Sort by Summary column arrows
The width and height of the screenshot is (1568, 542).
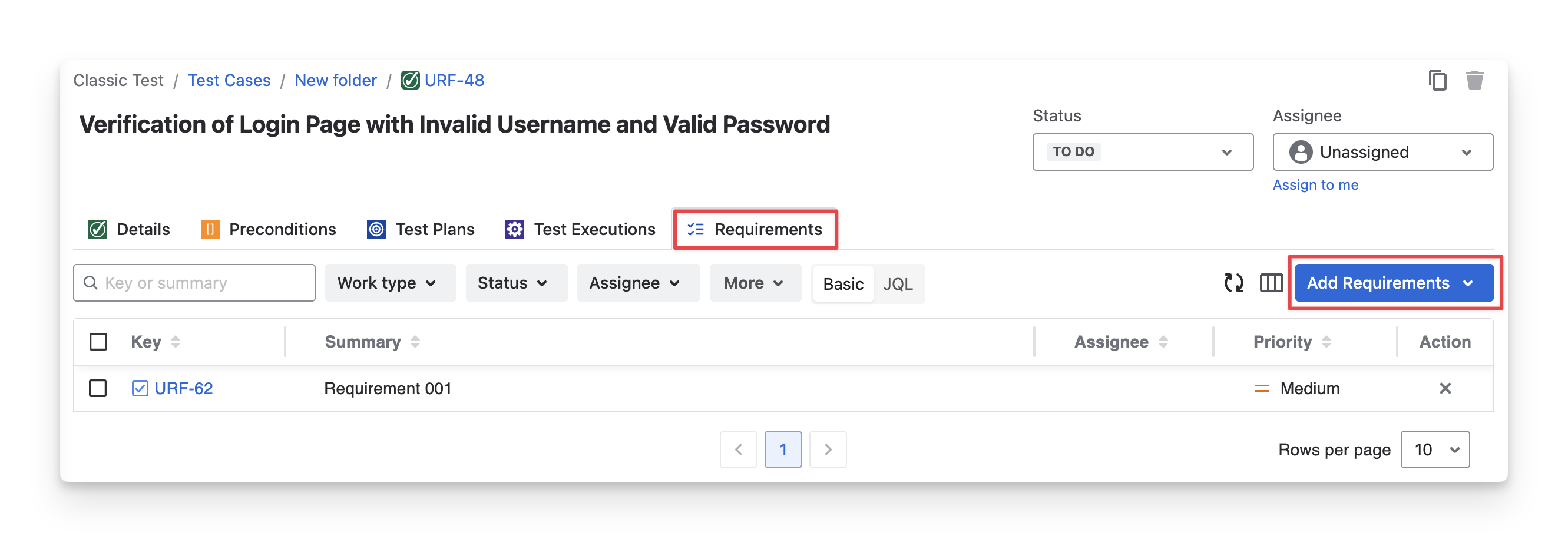(x=415, y=342)
